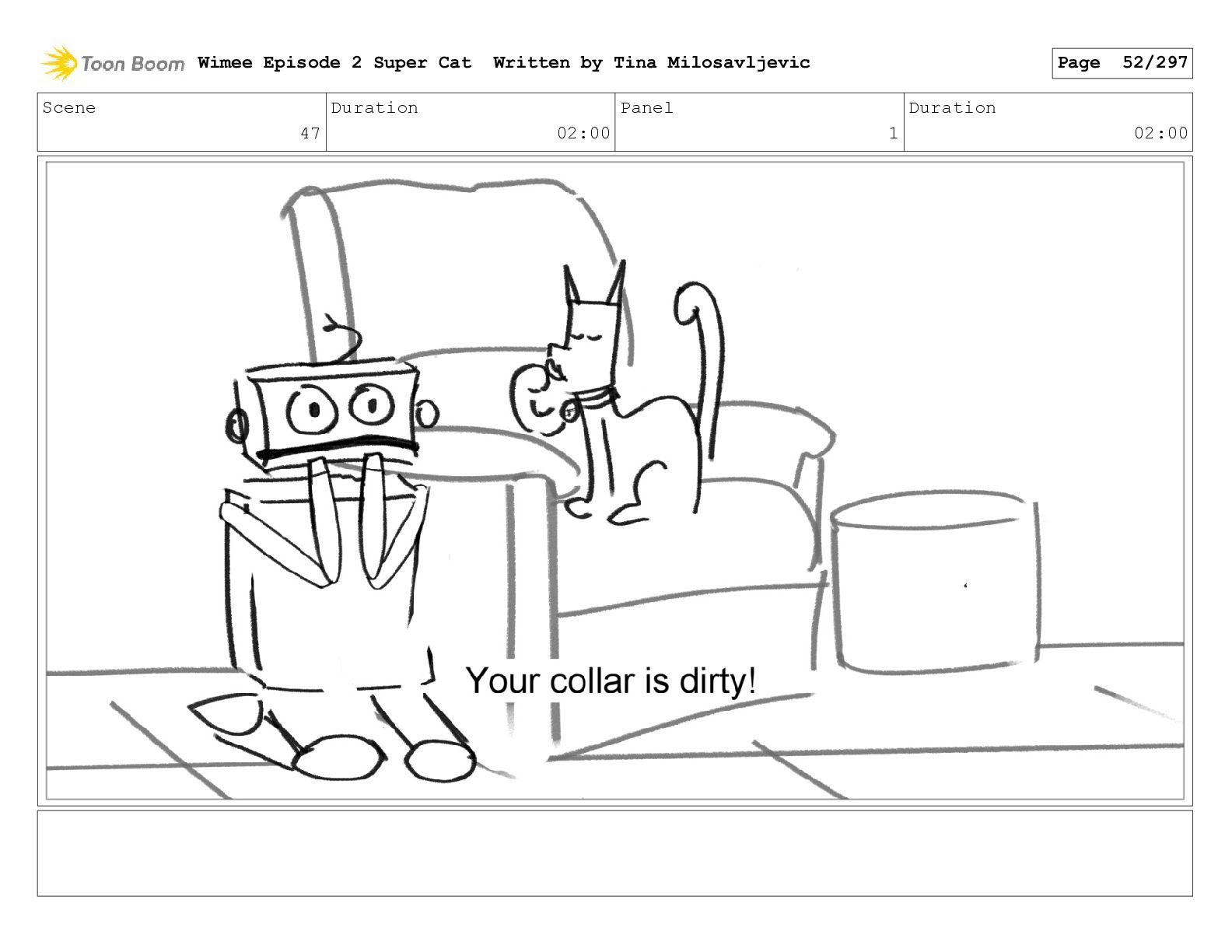
Task: Click the 'Panel' header label
Action: (x=646, y=107)
